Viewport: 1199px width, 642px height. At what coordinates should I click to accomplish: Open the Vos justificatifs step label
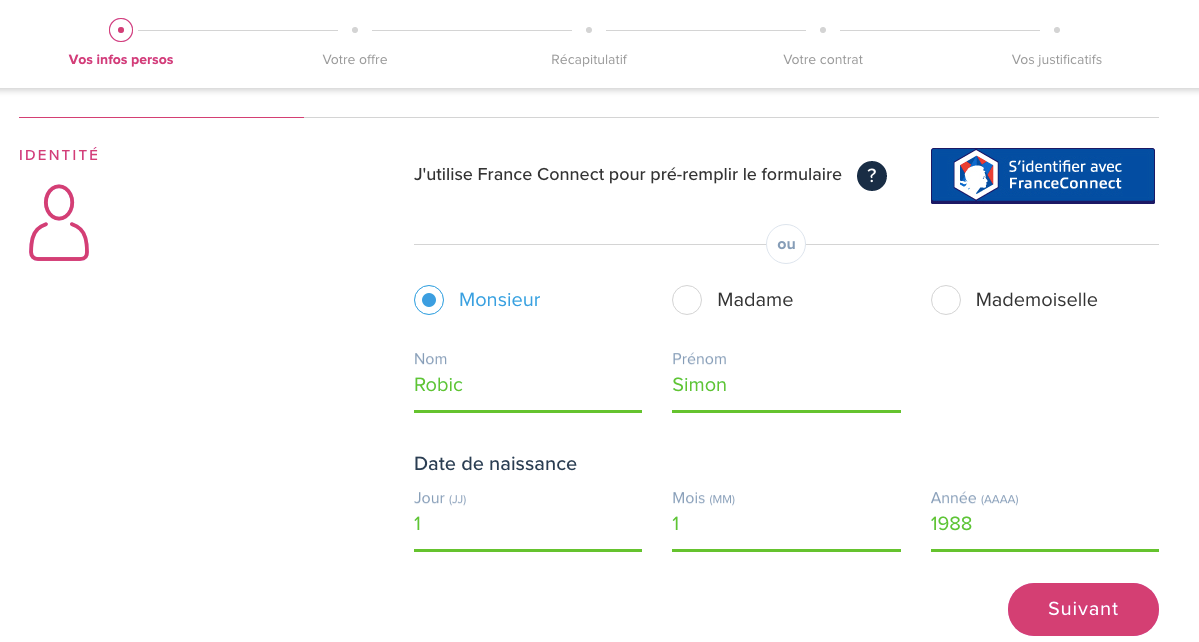pyautogui.click(x=1057, y=60)
